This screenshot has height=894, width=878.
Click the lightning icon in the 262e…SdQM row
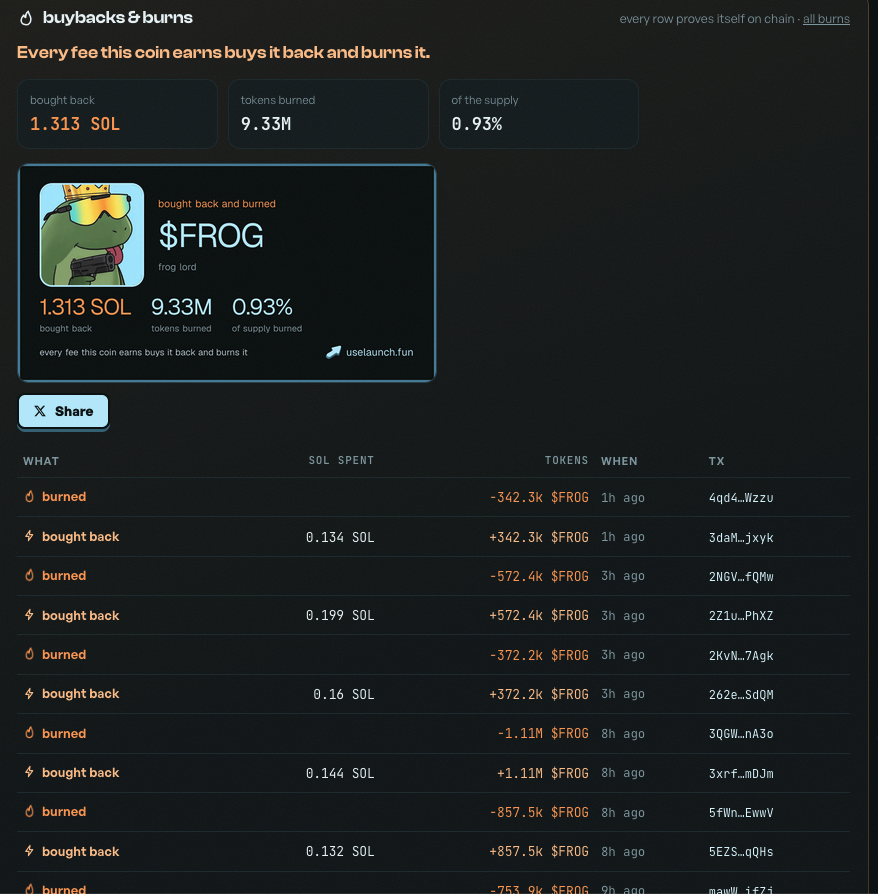pos(30,694)
